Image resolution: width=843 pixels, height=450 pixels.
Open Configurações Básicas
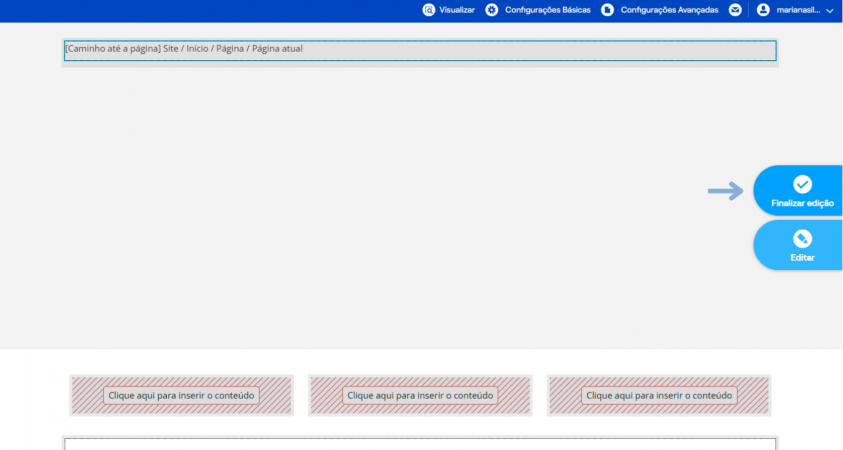pos(547,10)
